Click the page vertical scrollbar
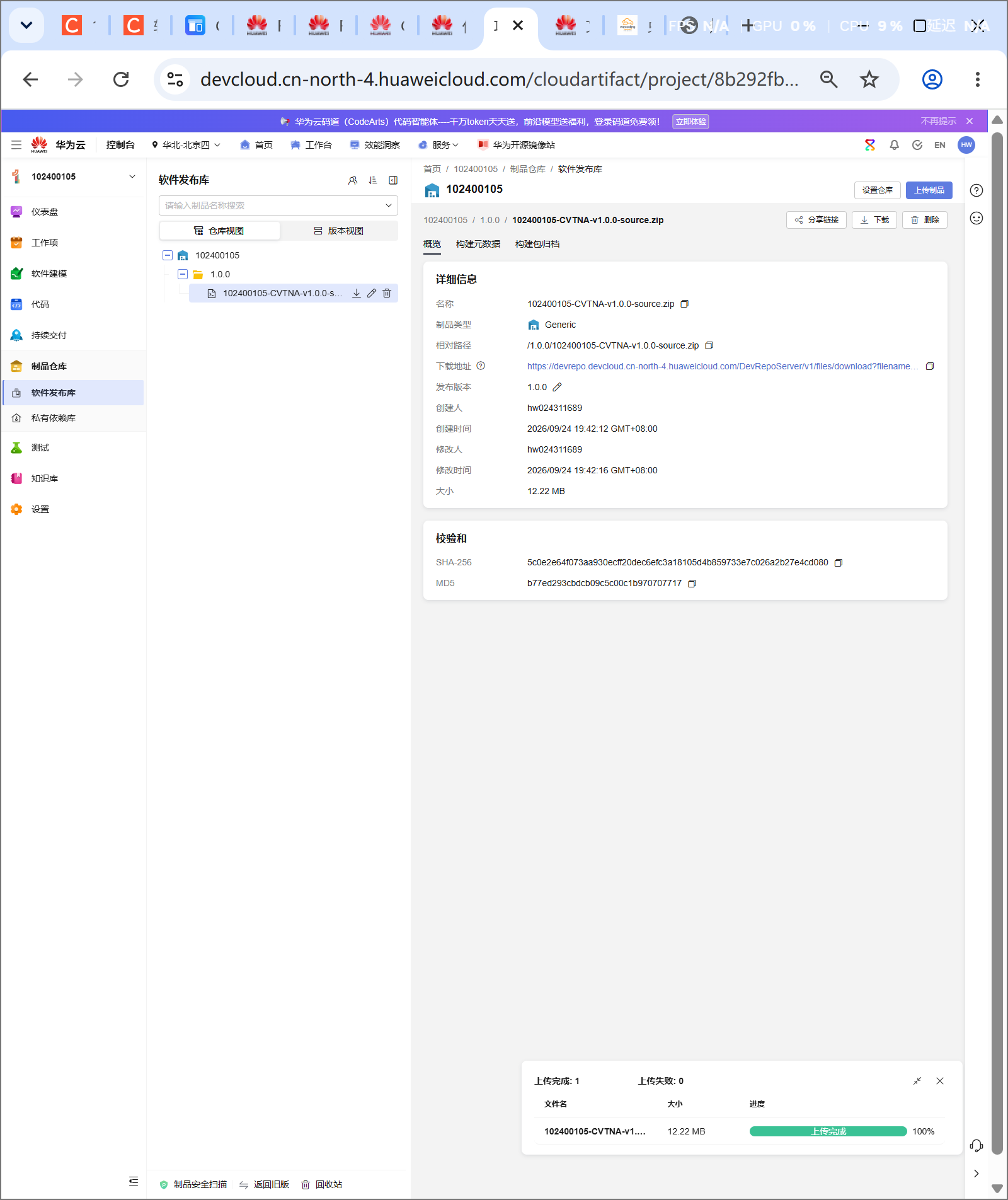 (997, 643)
